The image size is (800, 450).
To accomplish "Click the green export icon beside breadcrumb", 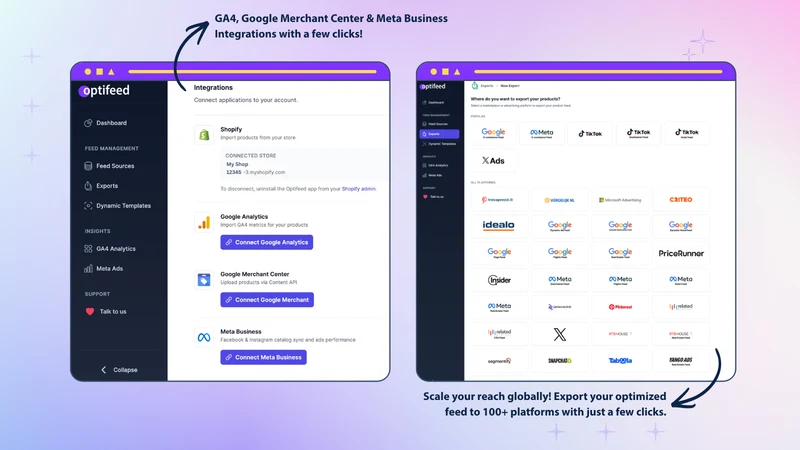I will [474, 86].
